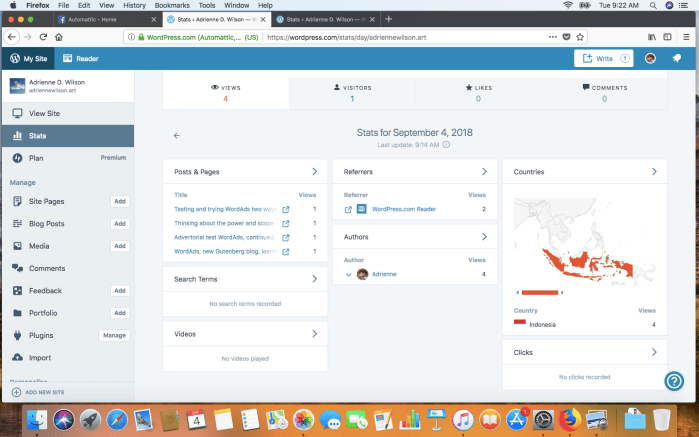Select the Comments stats tab
Image resolution: width=699 pixels, height=437 pixels.
(x=604, y=93)
